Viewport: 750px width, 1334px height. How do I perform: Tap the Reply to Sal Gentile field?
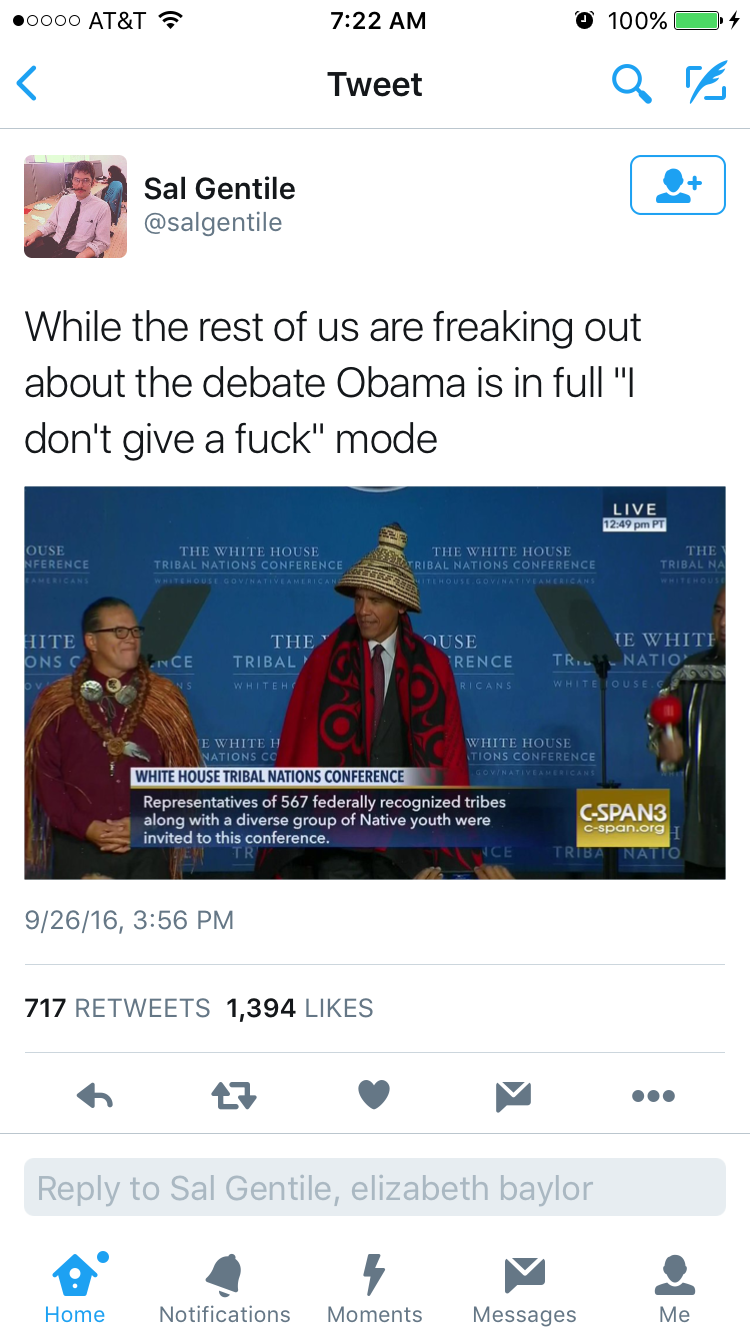(x=375, y=1187)
